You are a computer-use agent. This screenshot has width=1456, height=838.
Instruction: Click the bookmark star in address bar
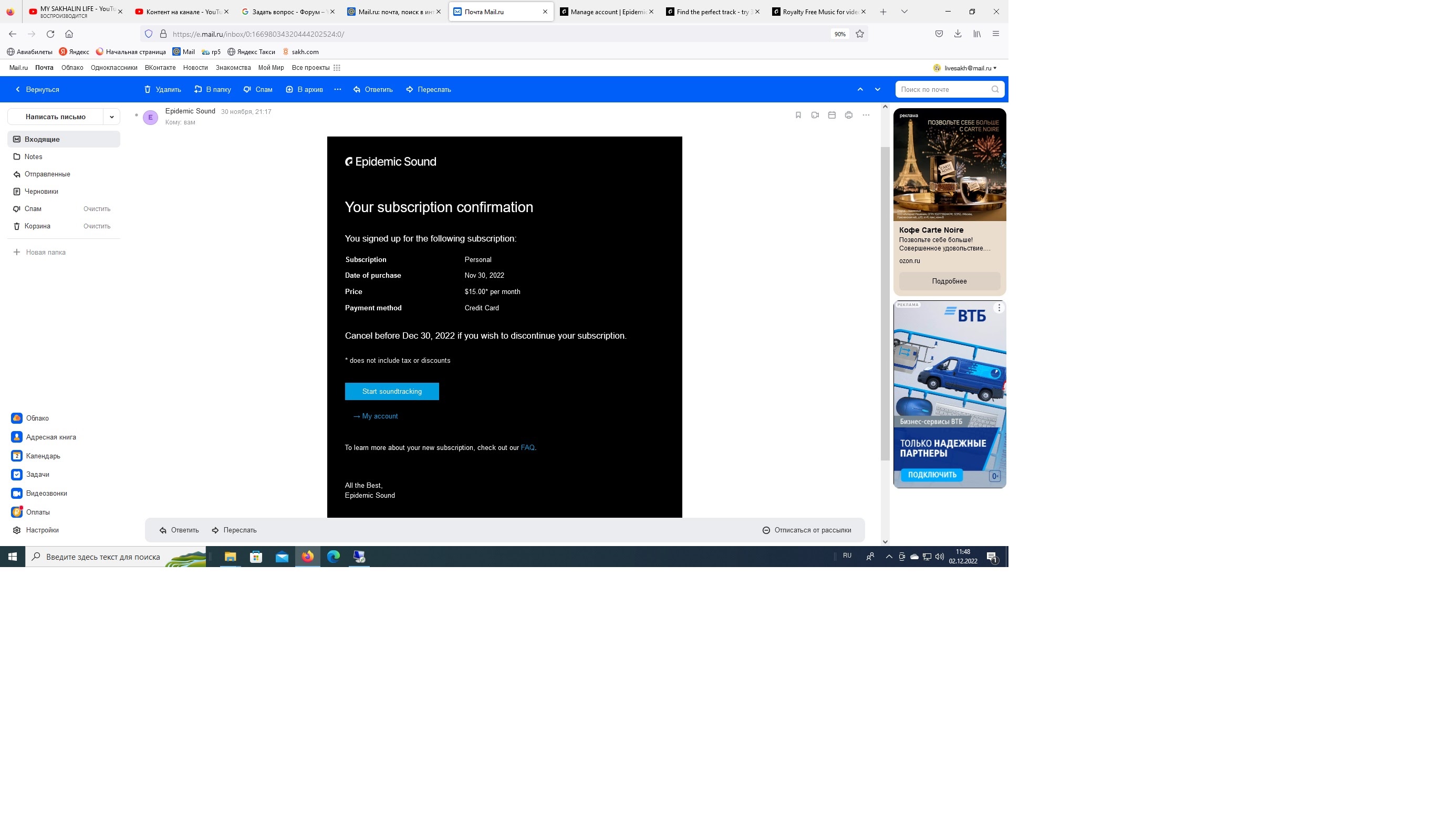coord(859,34)
